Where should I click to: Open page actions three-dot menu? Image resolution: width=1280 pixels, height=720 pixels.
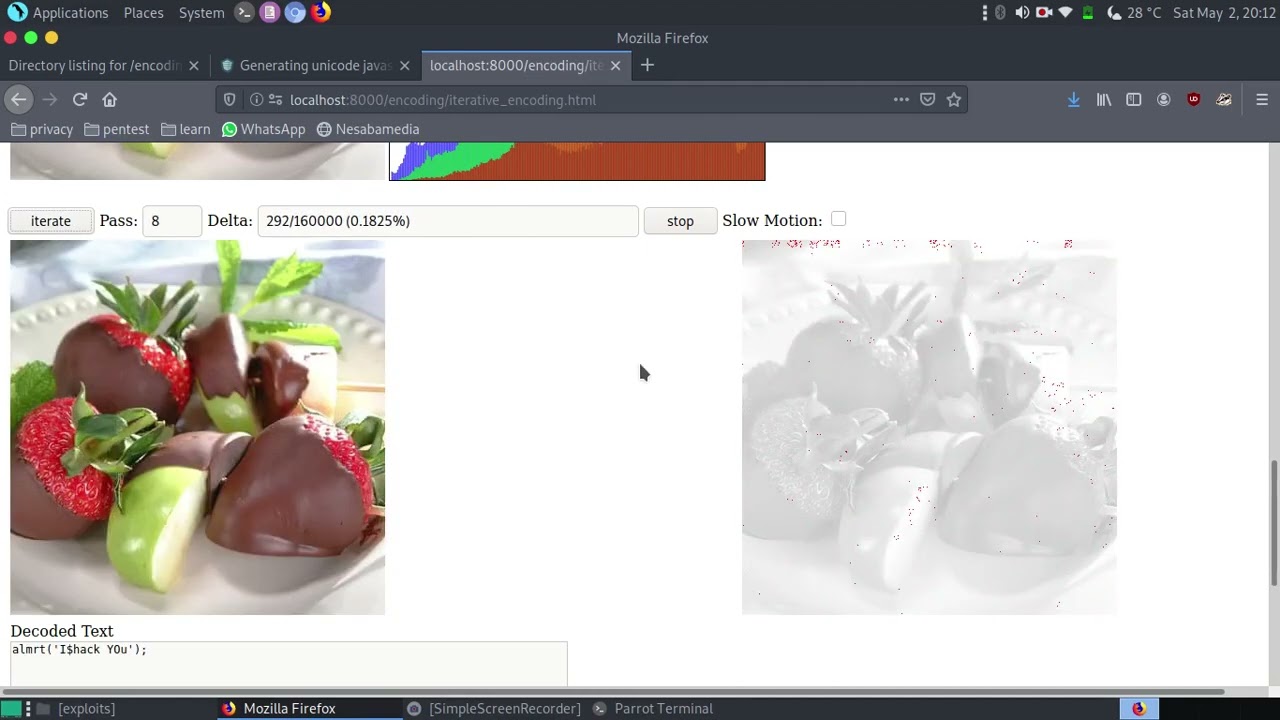coord(901,99)
